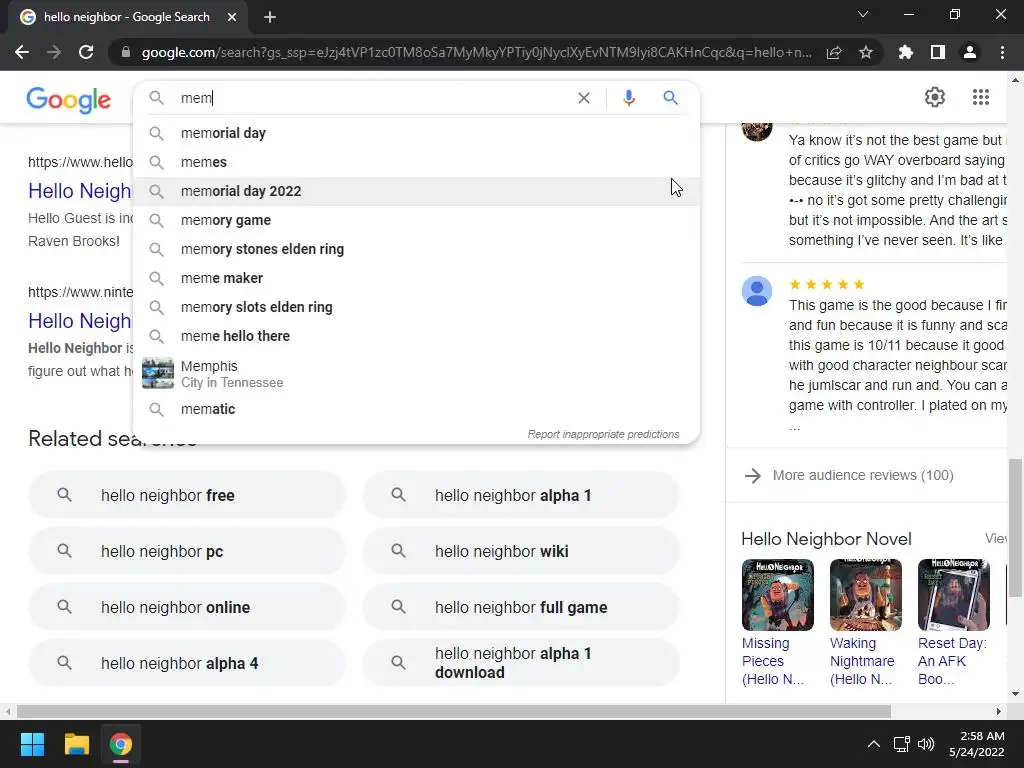Image resolution: width=1024 pixels, height=768 pixels.
Task: Open the Windows Start menu
Action: pyautogui.click(x=32, y=744)
